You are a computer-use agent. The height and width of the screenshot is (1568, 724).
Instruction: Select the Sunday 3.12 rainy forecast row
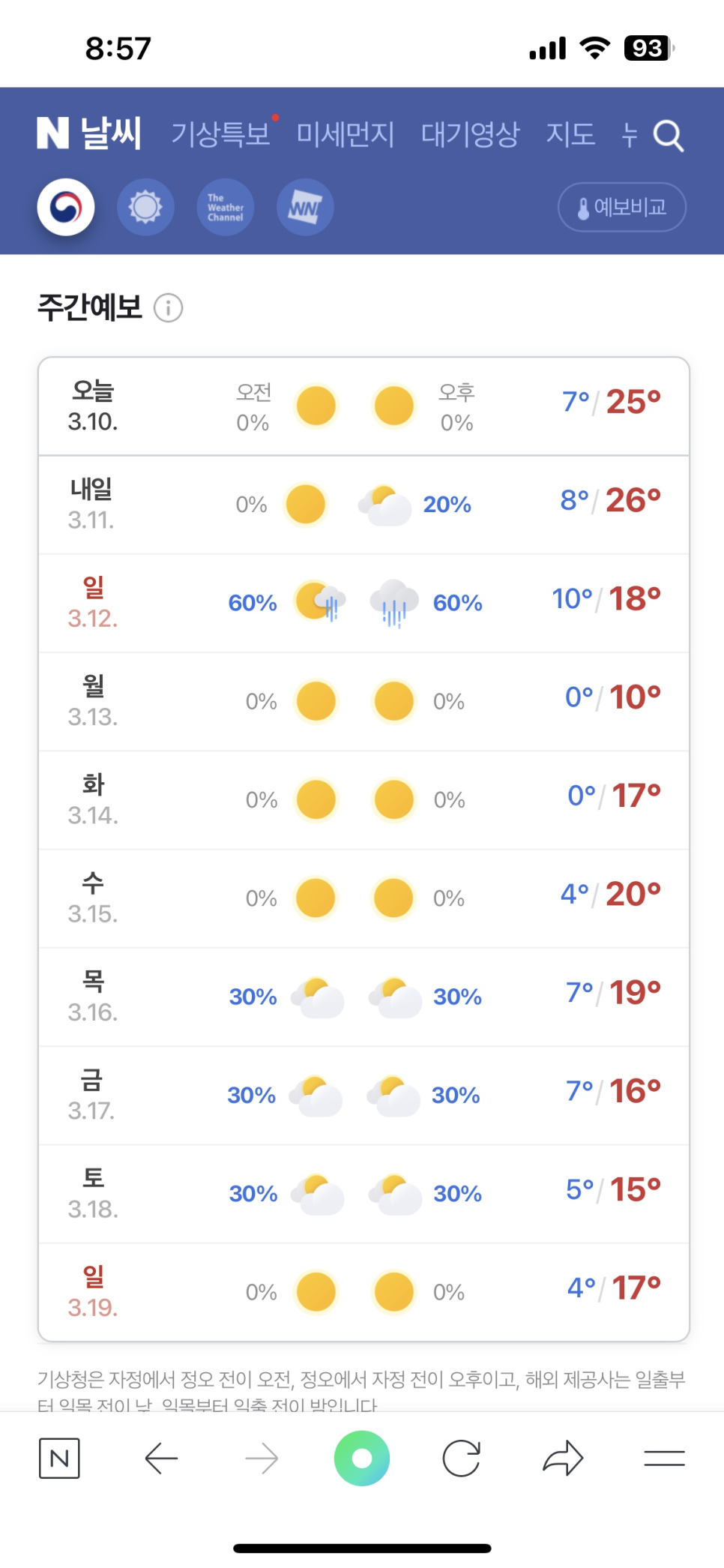click(364, 603)
